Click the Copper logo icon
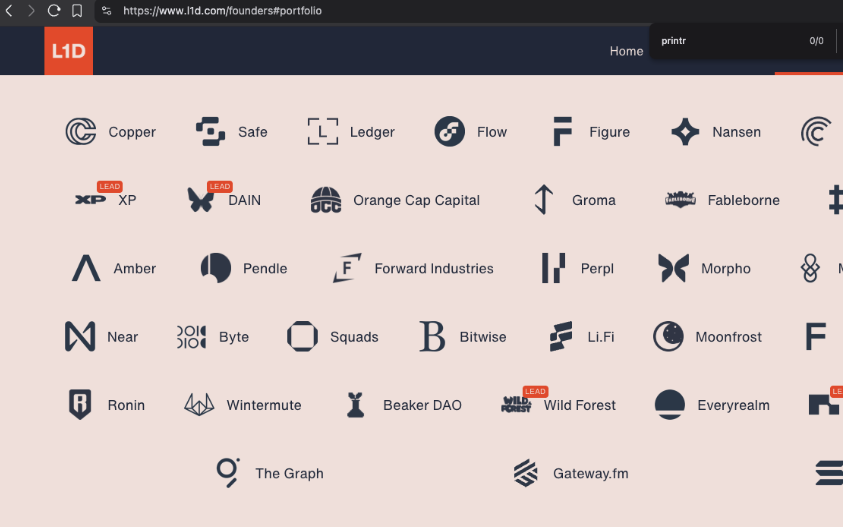The width and height of the screenshot is (843, 527). click(81, 132)
